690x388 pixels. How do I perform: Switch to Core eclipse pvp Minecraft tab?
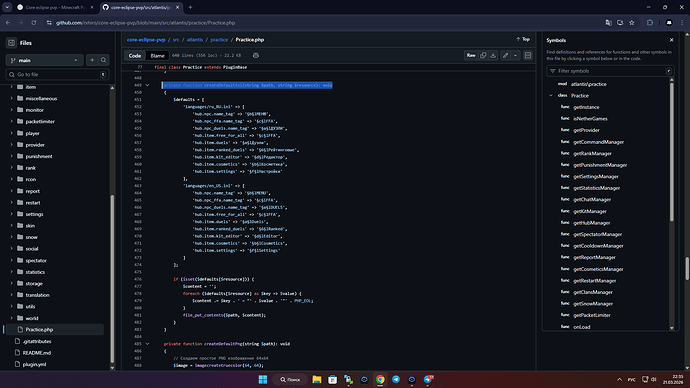pos(55,7)
